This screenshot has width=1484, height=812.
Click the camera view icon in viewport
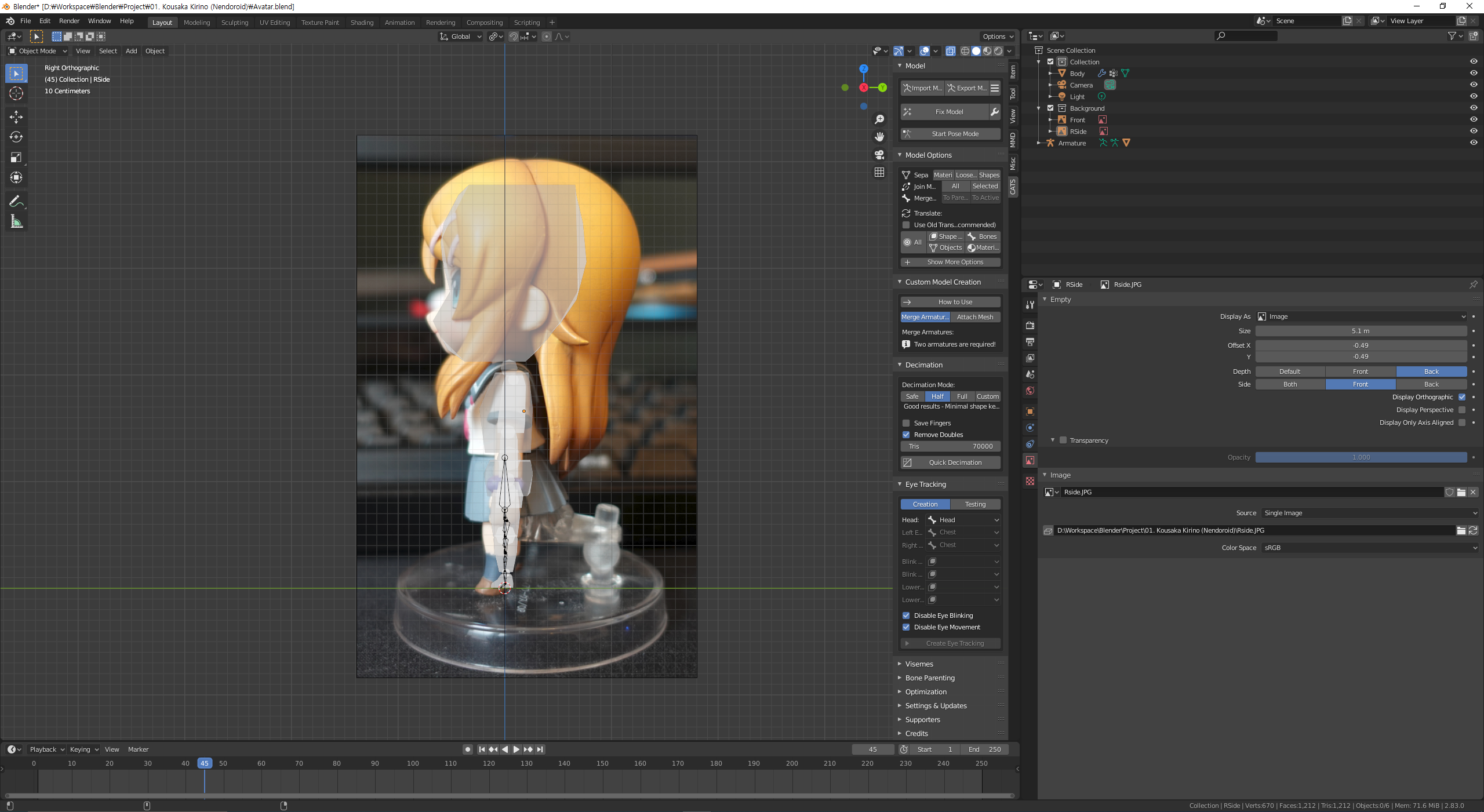[879, 155]
